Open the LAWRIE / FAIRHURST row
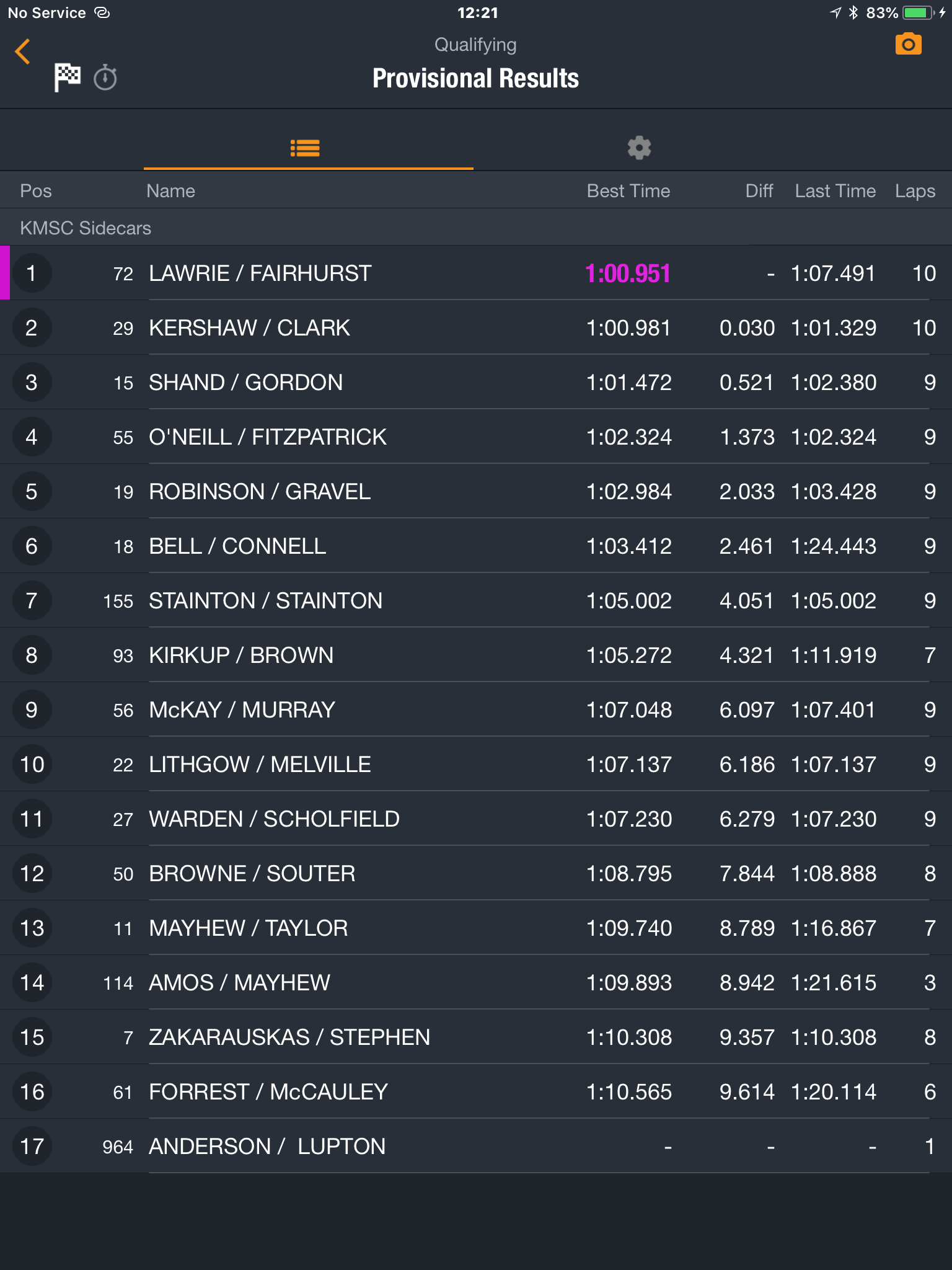952x1270 pixels. click(476, 273)
